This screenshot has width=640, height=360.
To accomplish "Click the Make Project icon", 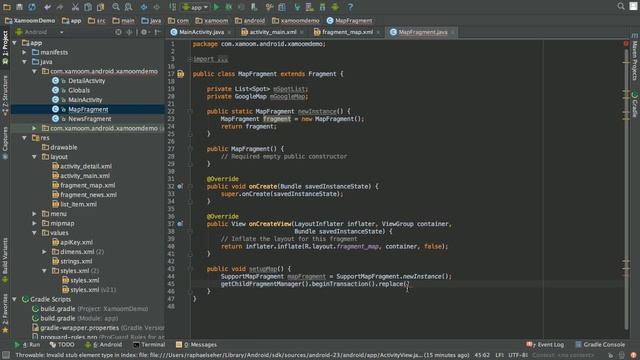I will coord(173,7).
